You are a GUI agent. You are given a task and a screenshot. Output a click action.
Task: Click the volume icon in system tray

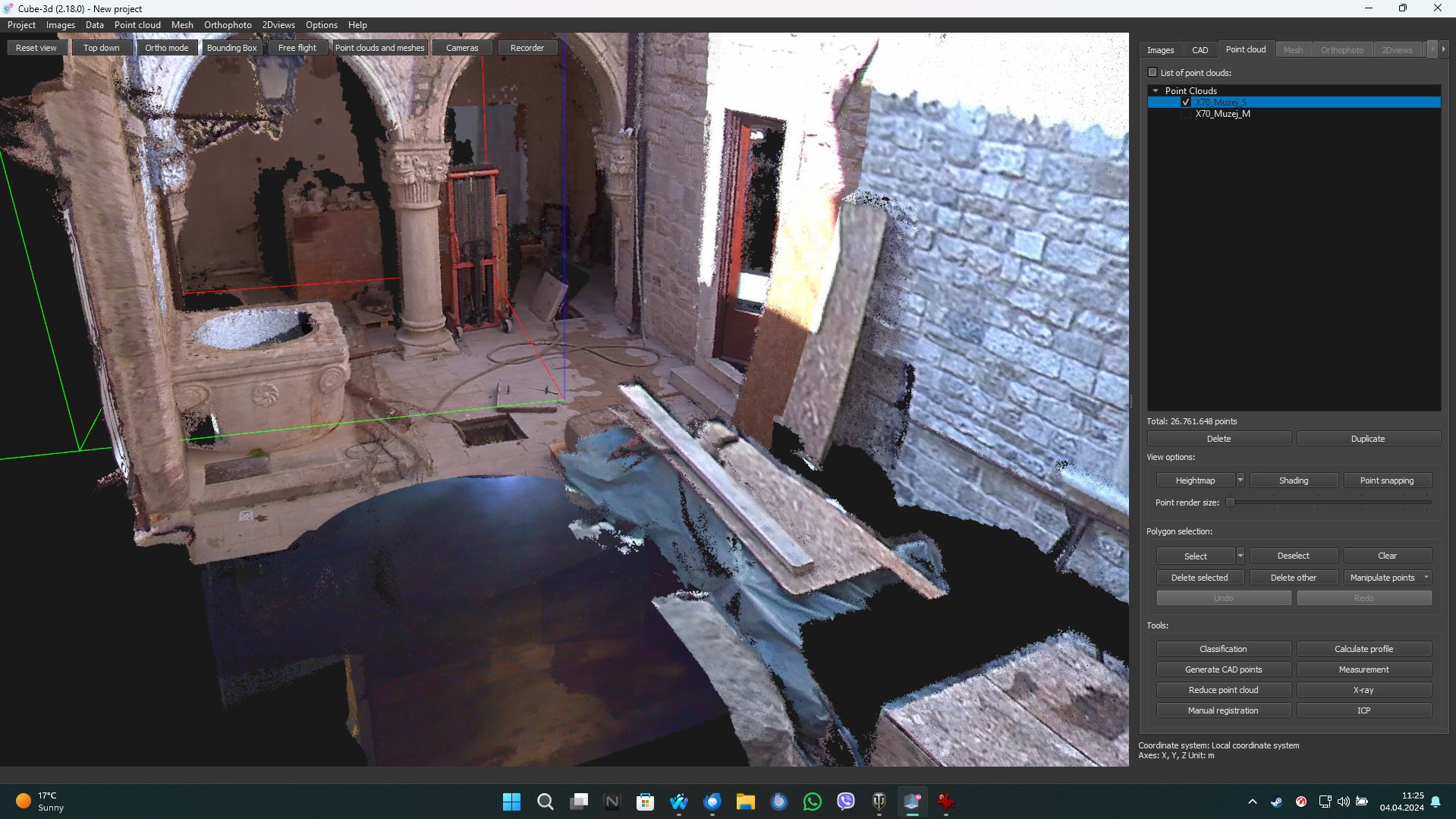pos(1343,802)
